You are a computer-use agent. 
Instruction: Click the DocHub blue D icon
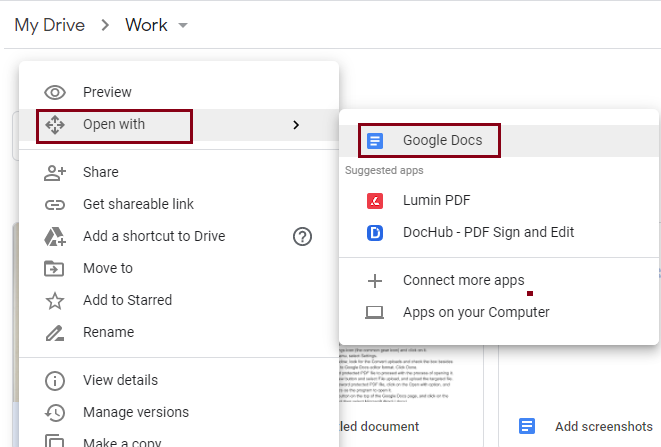pyautogui.click(x=375, y=233)
